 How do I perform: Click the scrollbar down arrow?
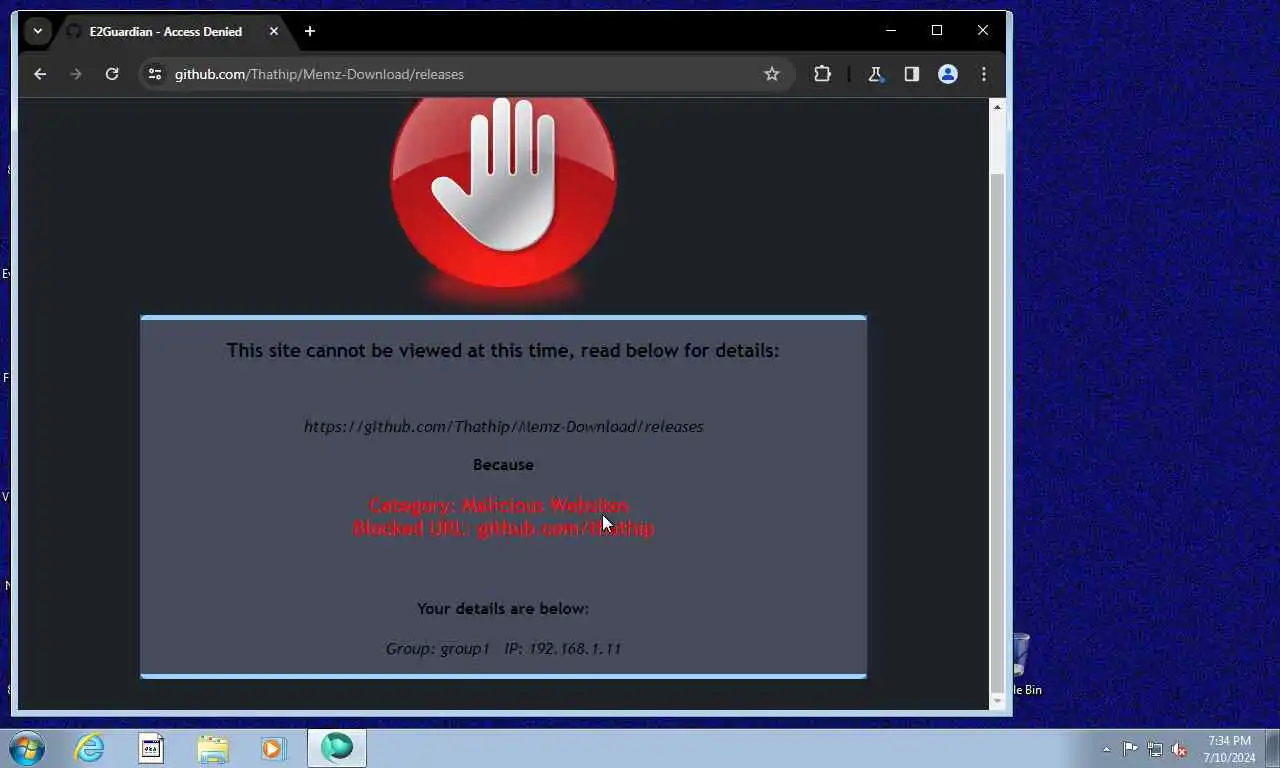997,702
